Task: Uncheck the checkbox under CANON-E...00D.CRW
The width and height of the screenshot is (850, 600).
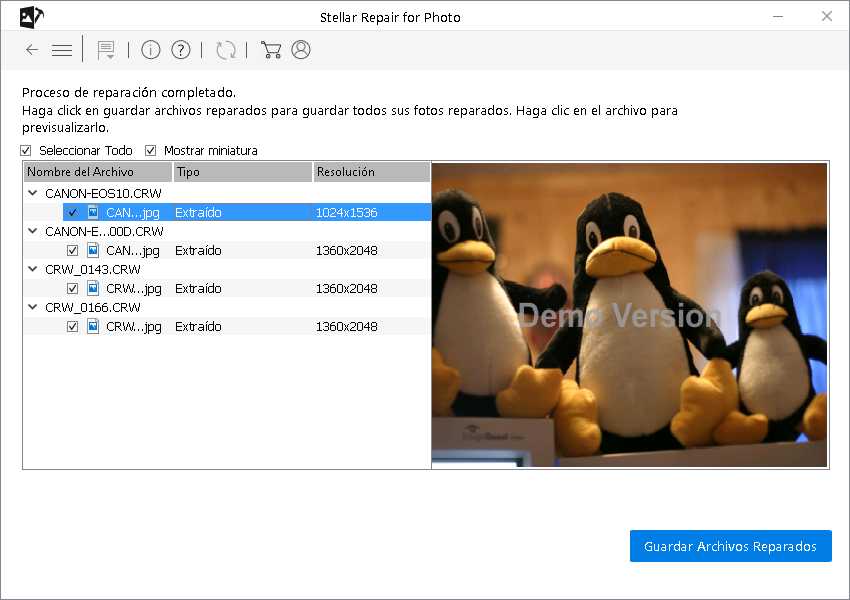Action: pos(72,250)
